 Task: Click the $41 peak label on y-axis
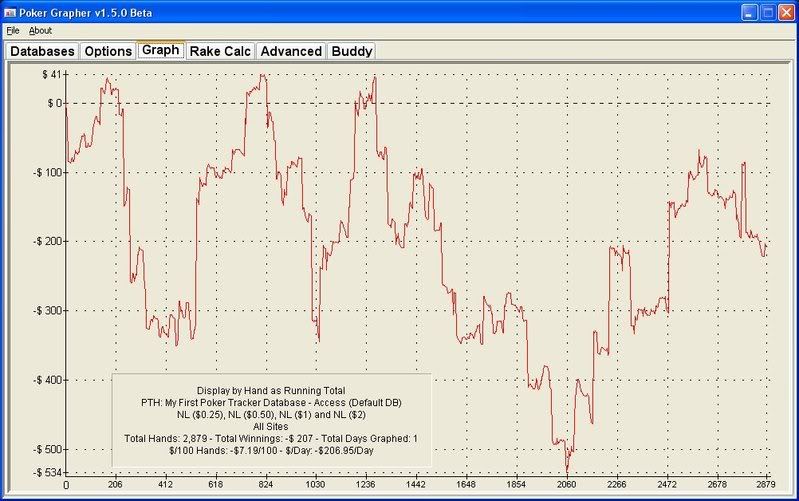point(51,75)
